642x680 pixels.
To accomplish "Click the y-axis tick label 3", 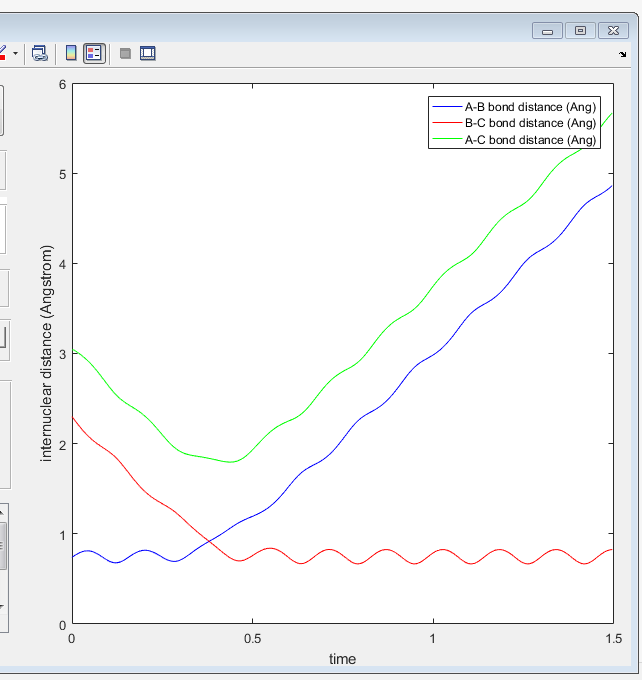I will pyautogui.click(x=63, y=354).
